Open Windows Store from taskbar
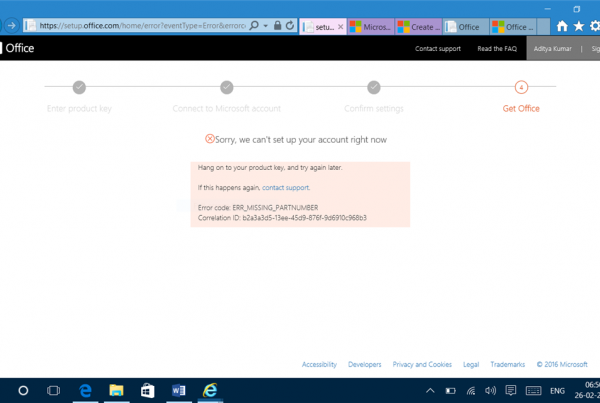This screenshot has width=600, height=403. [x=147, y=390]
